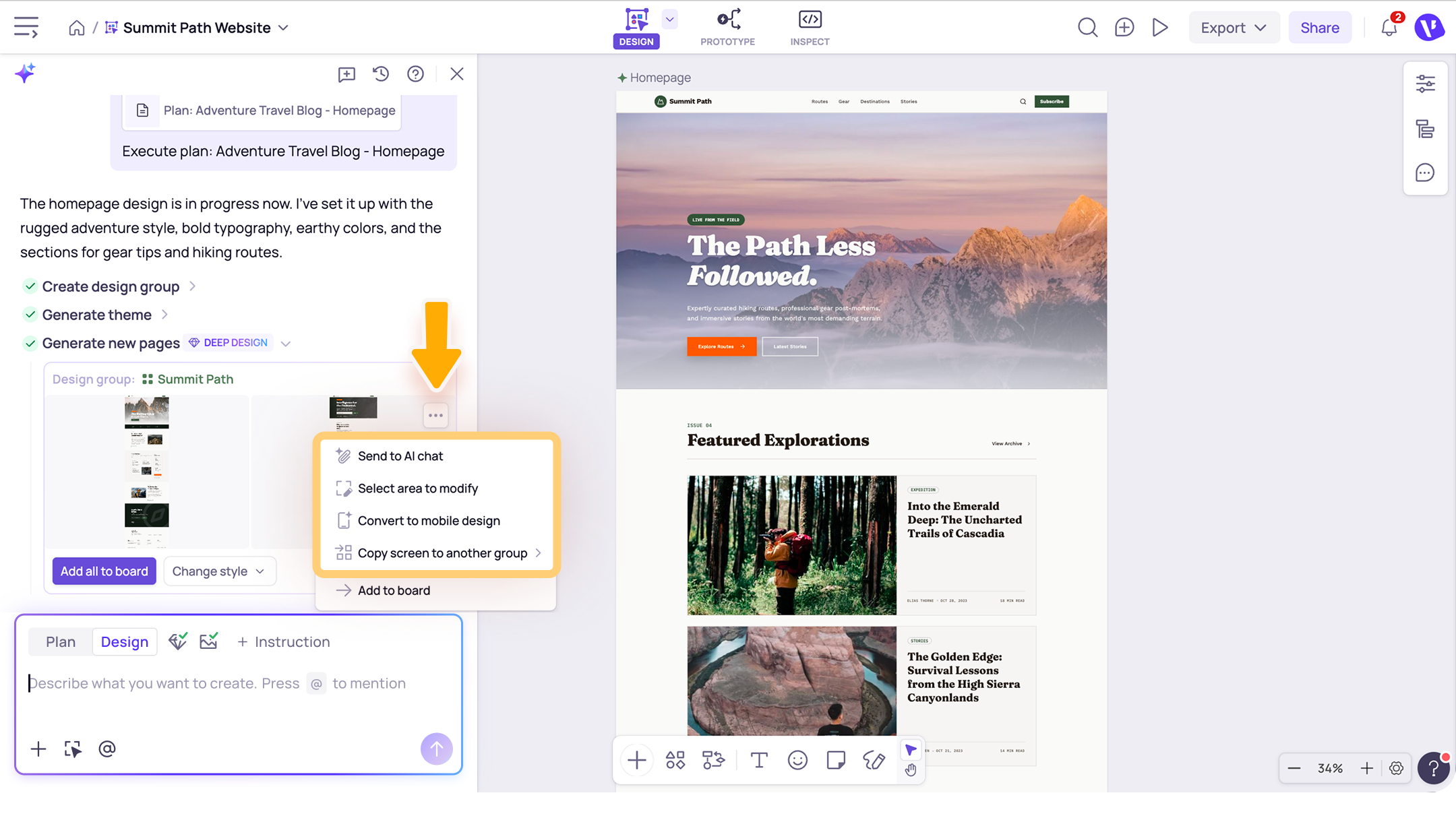Select the drawing pen tool
Screen dimensions: 1456x818
coord(874,761)
